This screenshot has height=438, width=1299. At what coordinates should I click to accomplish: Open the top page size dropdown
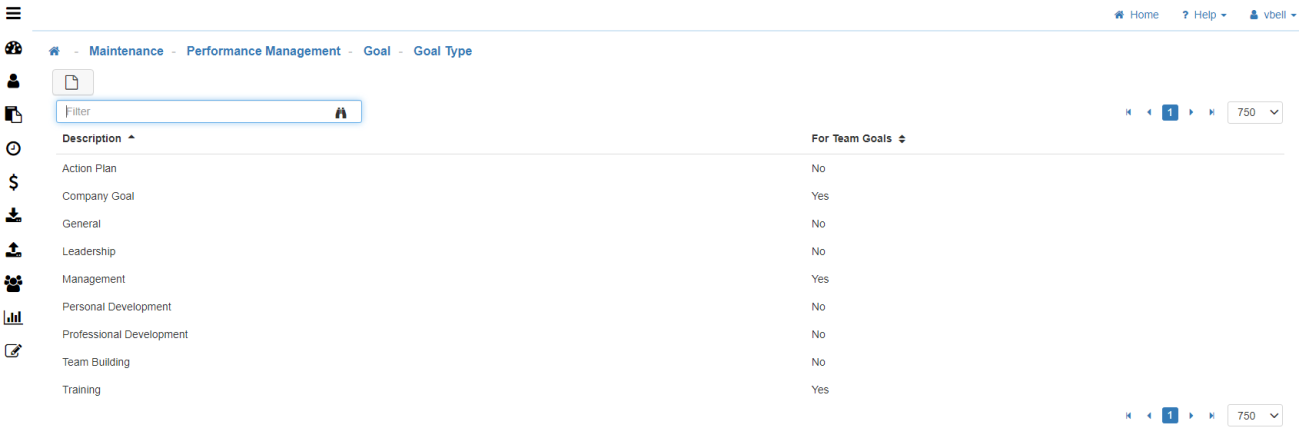[x=1254, y=112]
